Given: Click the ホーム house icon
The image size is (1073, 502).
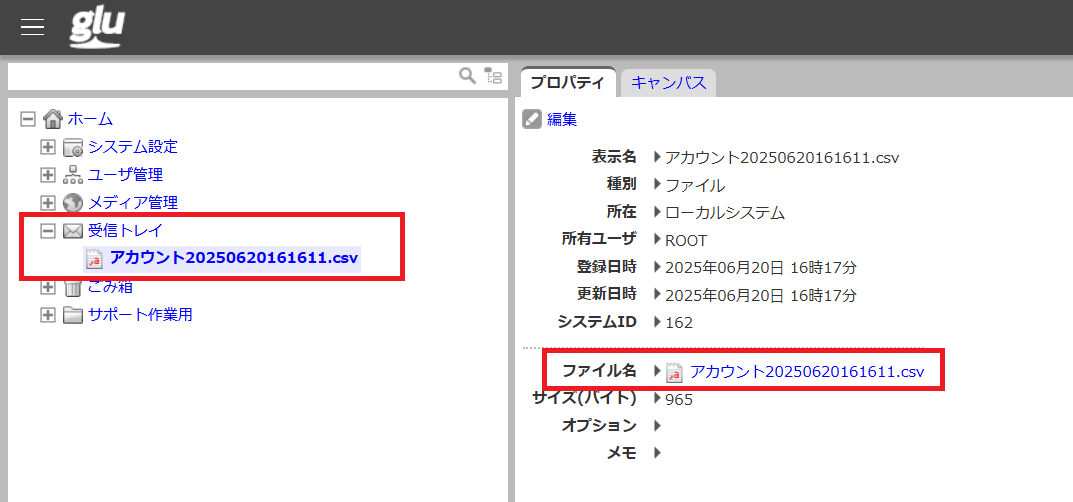Looking at the screenshot, I should coord(53,119).
